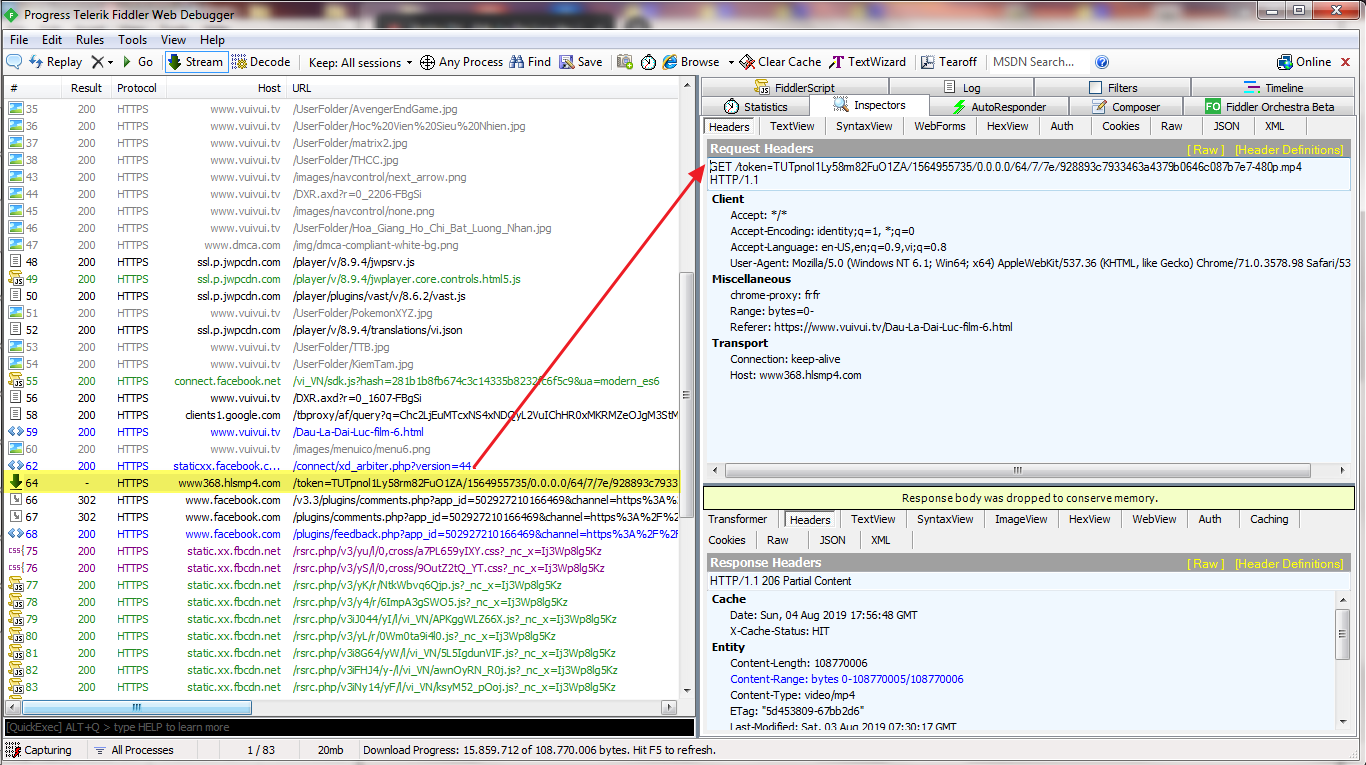
Task: Open Find sessions binoculars tool
Action: pyautogui.click(x=530, y=62)
